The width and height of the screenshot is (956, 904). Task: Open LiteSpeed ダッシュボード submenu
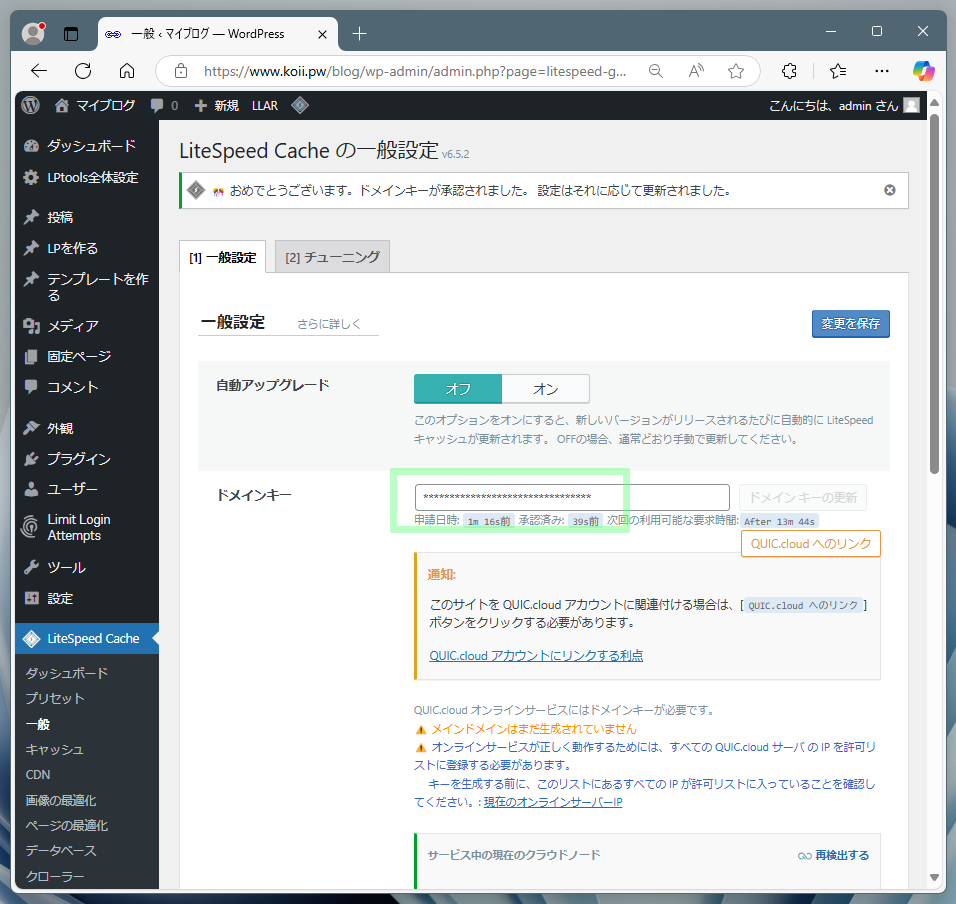(x=67, y=673)
